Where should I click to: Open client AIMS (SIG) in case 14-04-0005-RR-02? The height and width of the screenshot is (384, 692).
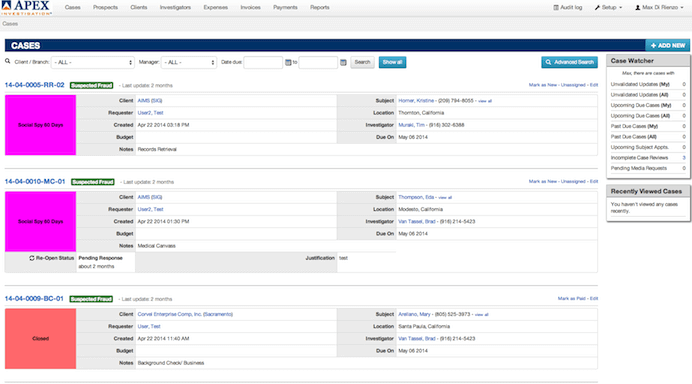tap(150, 101)
